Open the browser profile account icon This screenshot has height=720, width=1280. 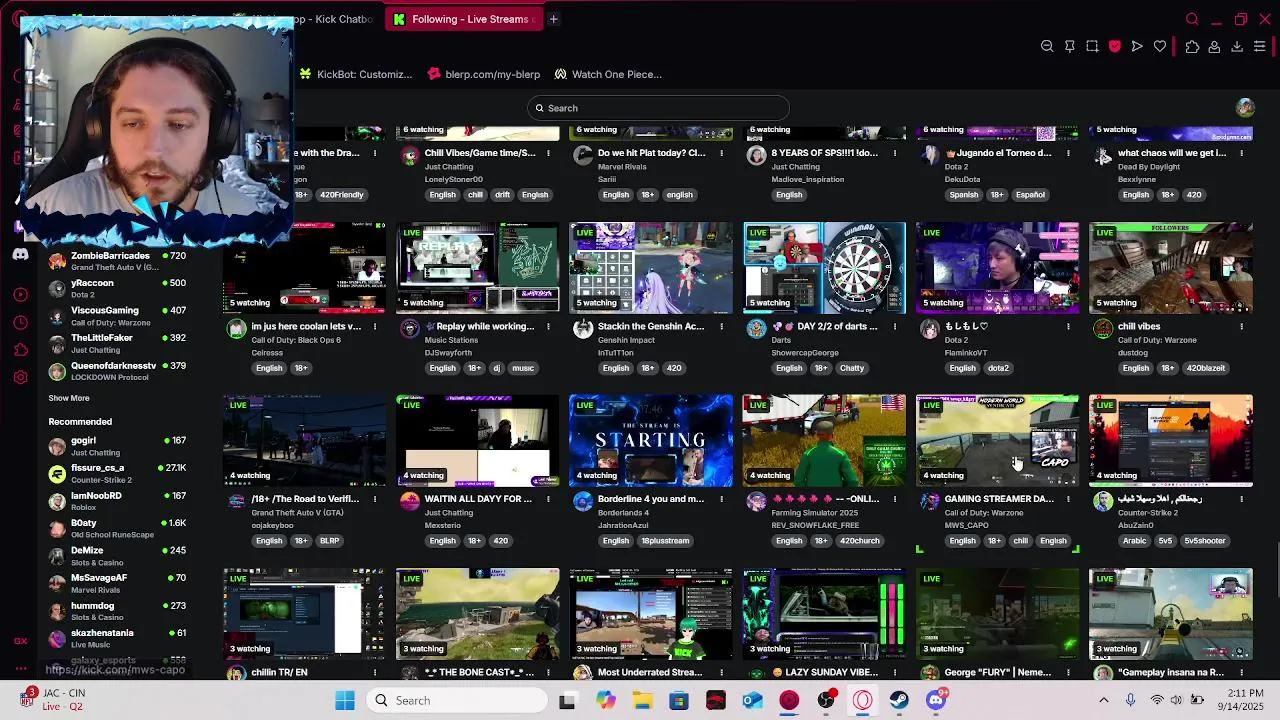click(1214, 46)
